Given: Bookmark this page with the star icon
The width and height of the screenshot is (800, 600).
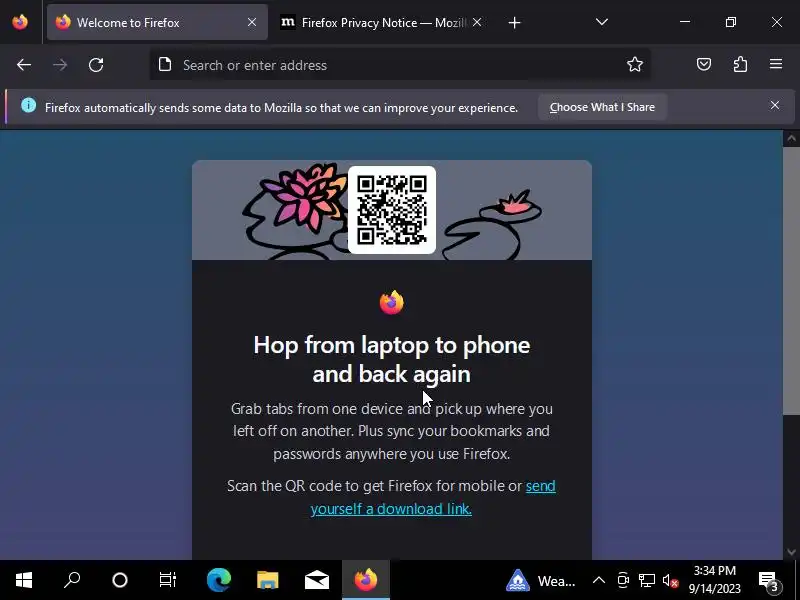Looking at the screenshot, I should pos(635,64).
